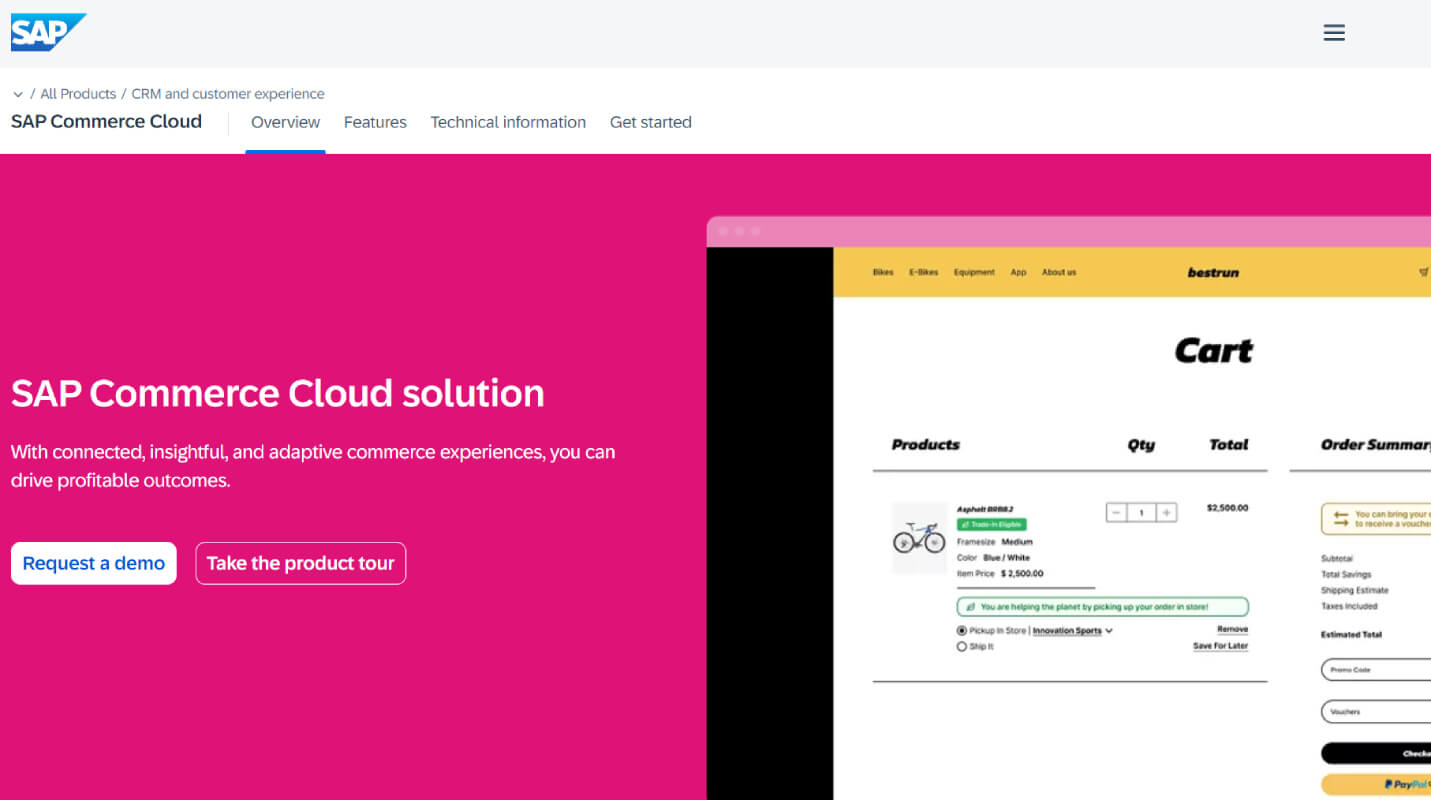Click the cart icon in demo header
This screenshot has height=800, width=1431.
[x=1424, y=272]
